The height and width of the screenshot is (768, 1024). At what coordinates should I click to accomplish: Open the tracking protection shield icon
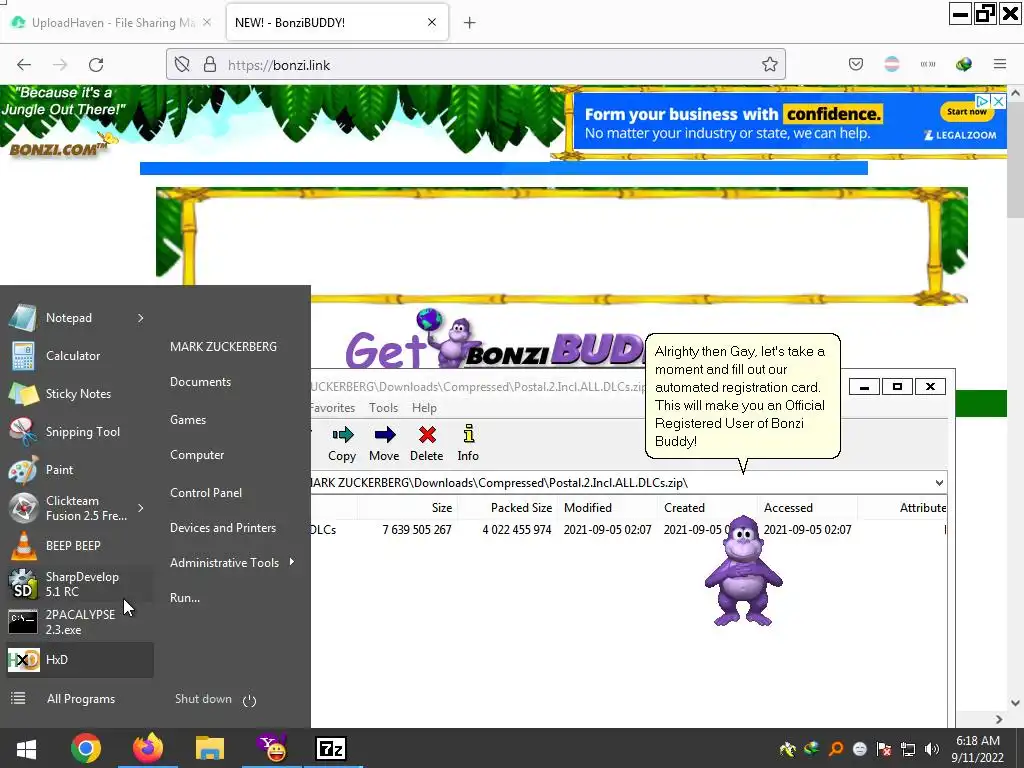182,65
